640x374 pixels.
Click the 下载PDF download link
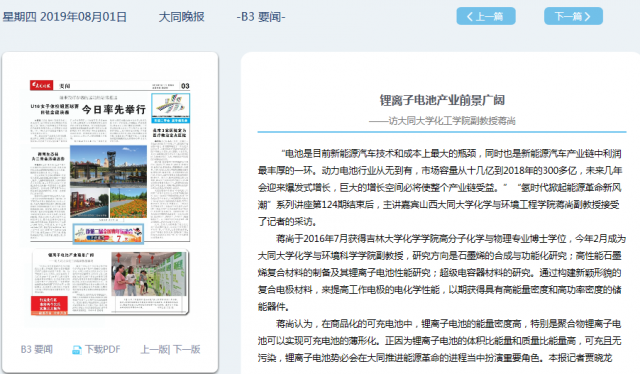point(102,350)
